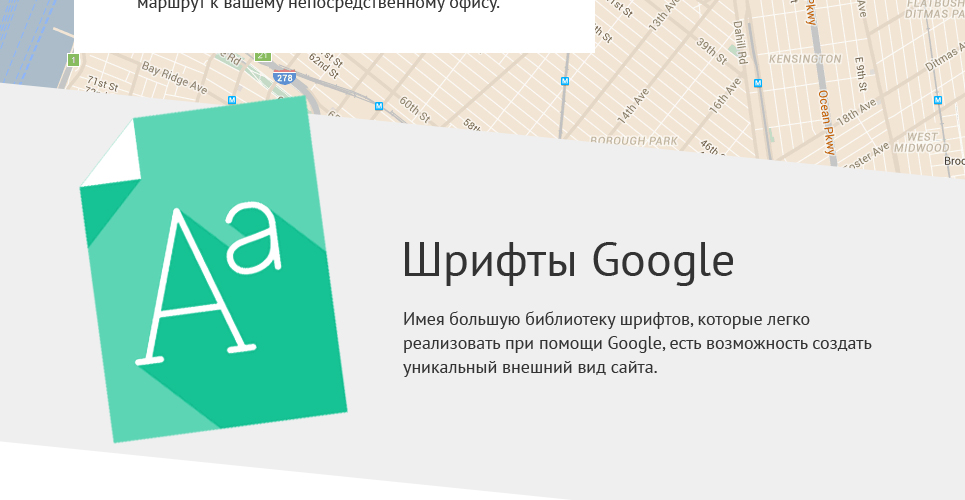Click the '60th St' street label

click(x=414, y=109)
